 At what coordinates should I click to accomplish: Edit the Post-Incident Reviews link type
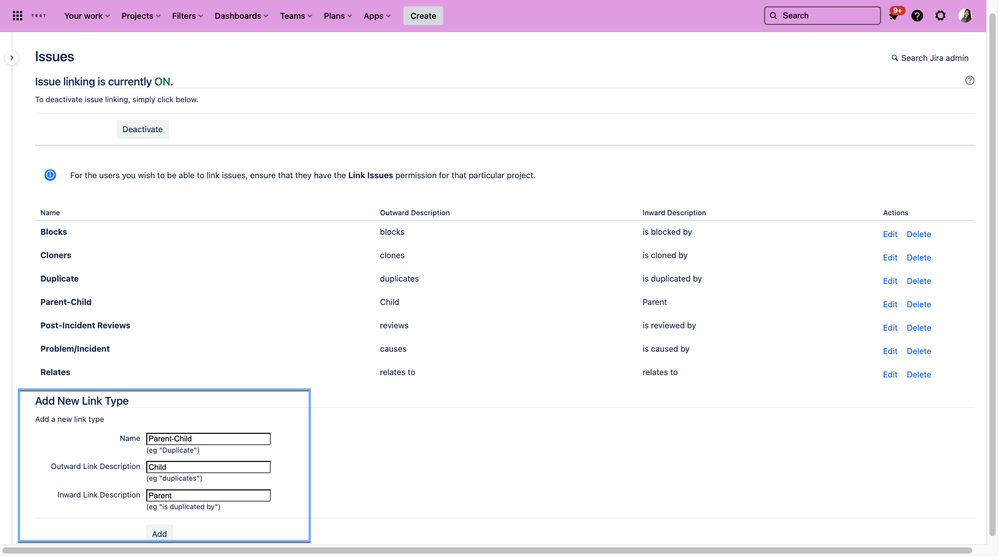(890, 328)
